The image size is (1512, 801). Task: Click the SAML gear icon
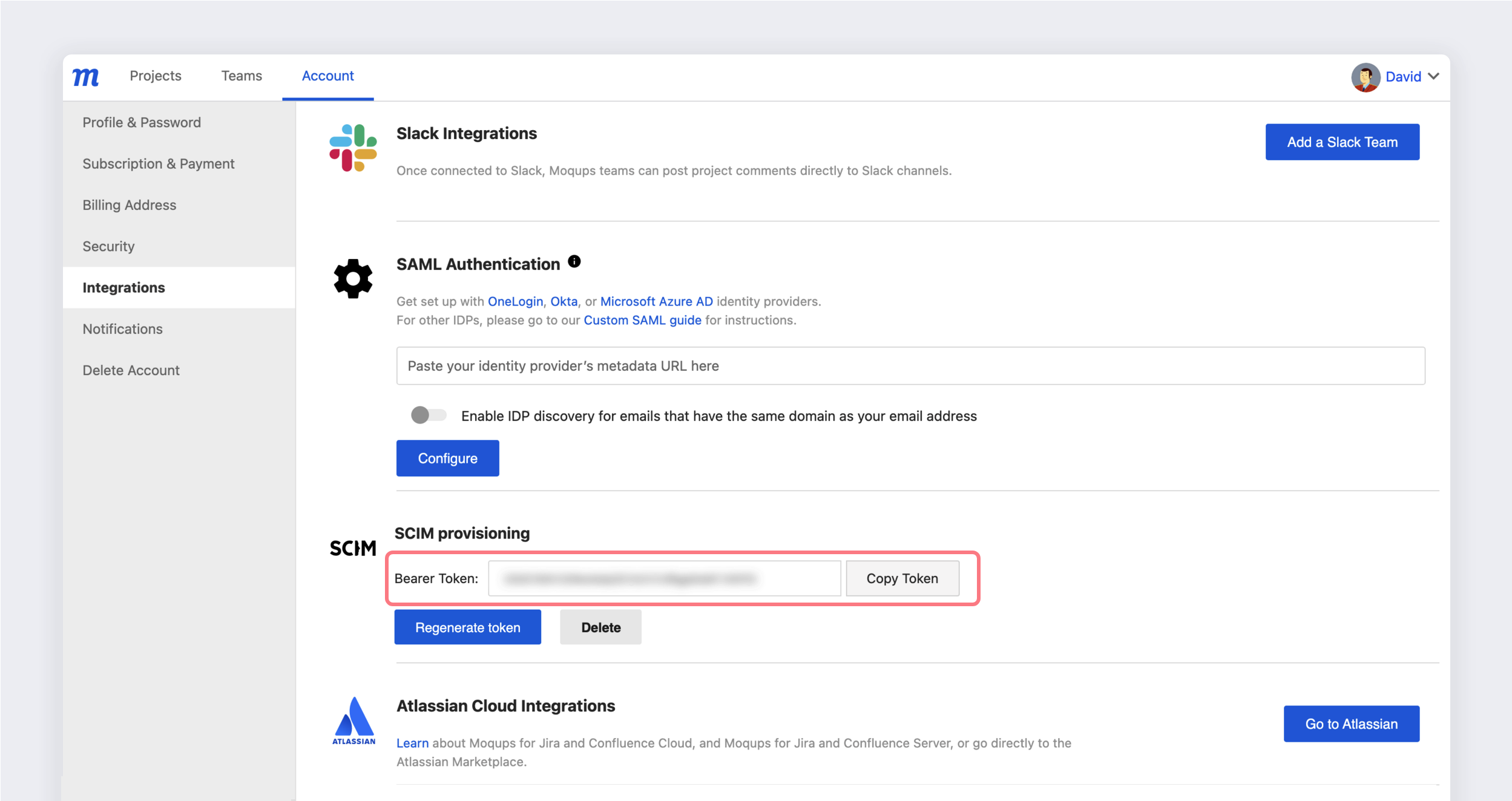(353, 279)
